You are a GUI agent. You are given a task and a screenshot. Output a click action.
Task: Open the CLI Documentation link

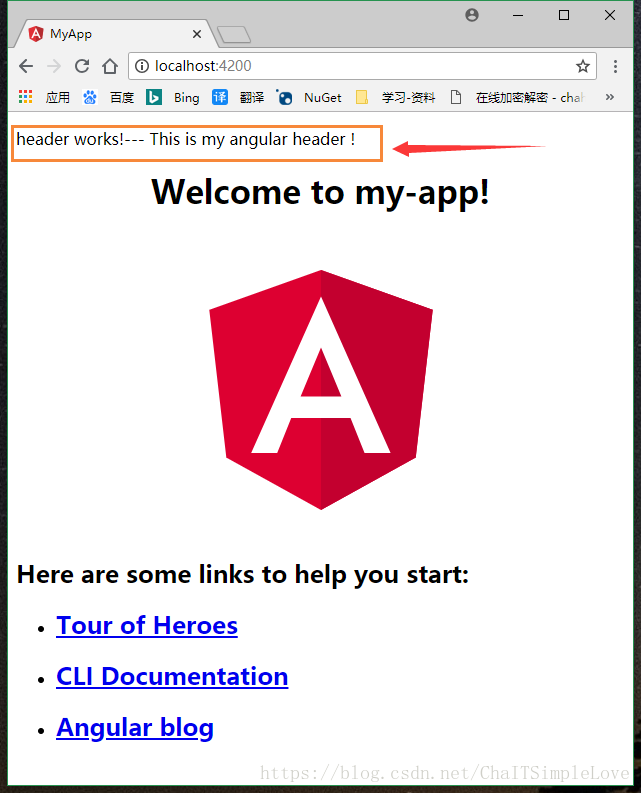[172, 677]
